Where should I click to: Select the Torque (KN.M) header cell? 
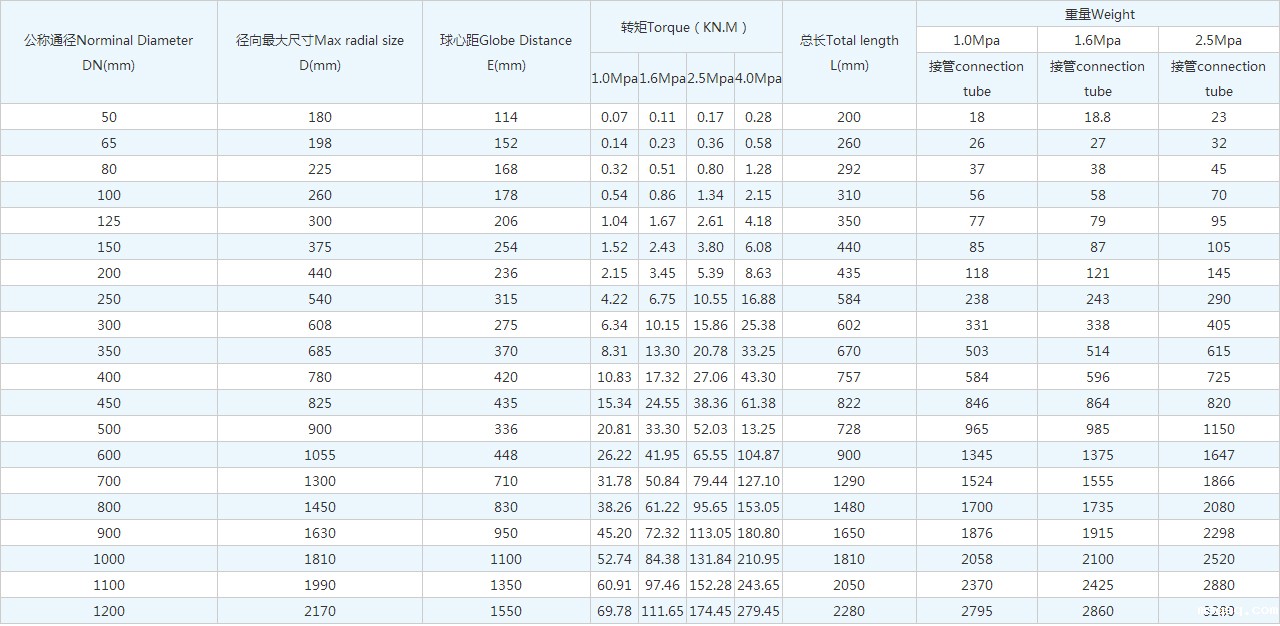[x=685, y=27]
